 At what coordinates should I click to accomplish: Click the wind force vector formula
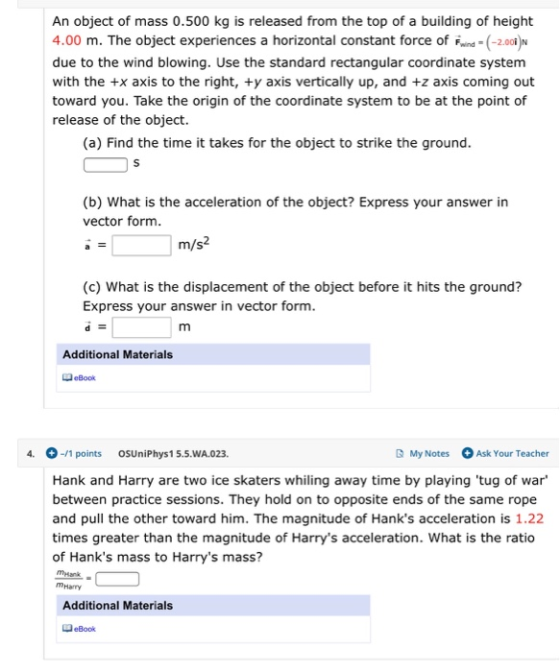pos(491,42)
